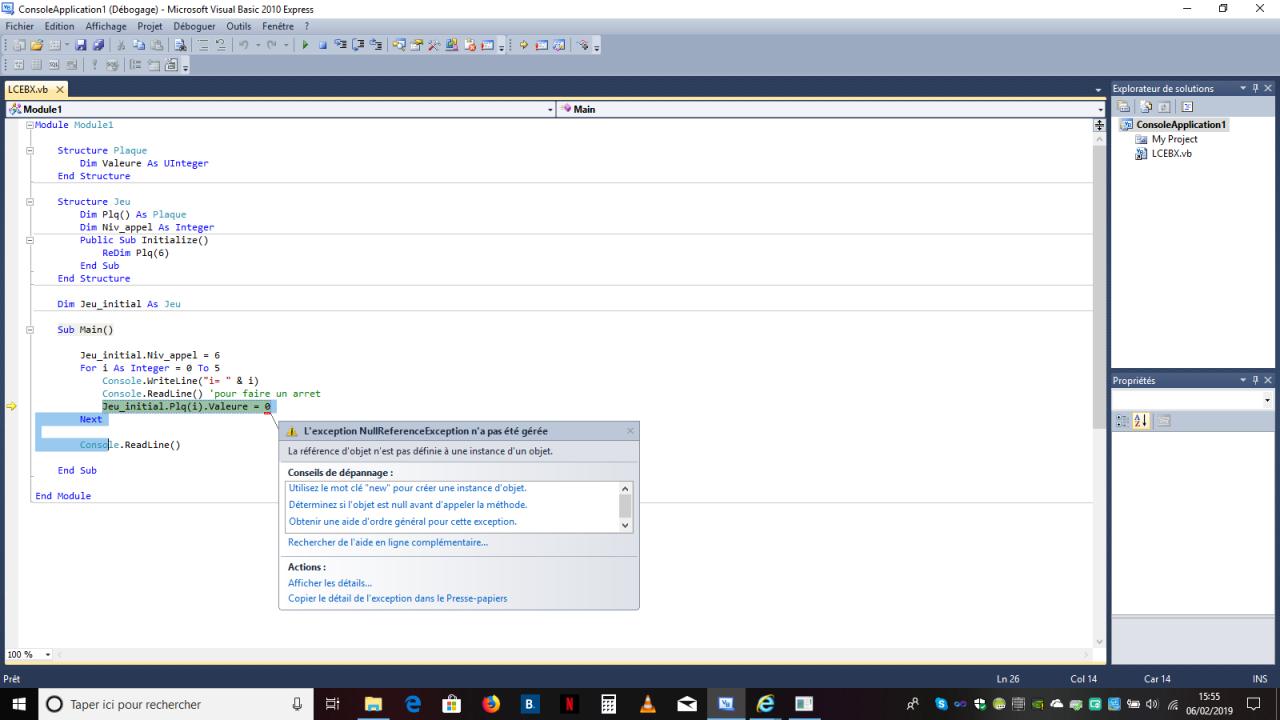This screenshot has width=1280, height=720.
Task: Collapse the Module Module1 code block
Action: [x=30, y=125]
